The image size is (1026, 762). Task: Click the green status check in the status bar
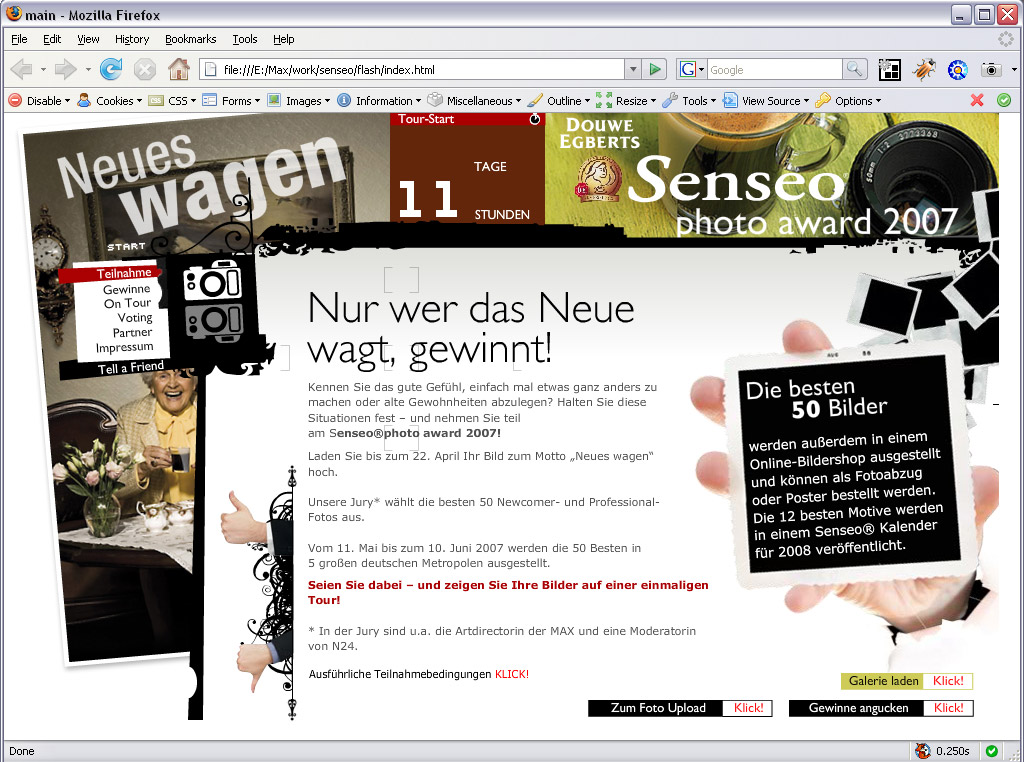pos(991,750)
